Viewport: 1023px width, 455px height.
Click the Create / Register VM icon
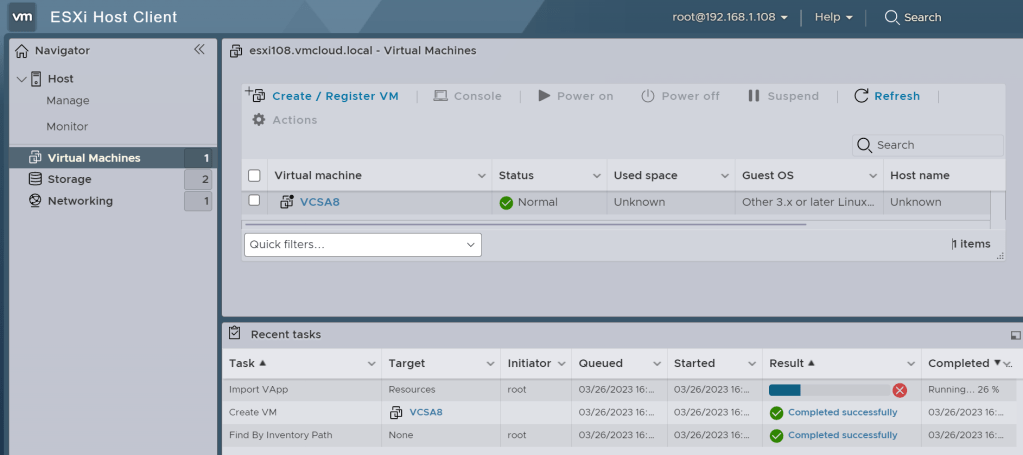255,96
